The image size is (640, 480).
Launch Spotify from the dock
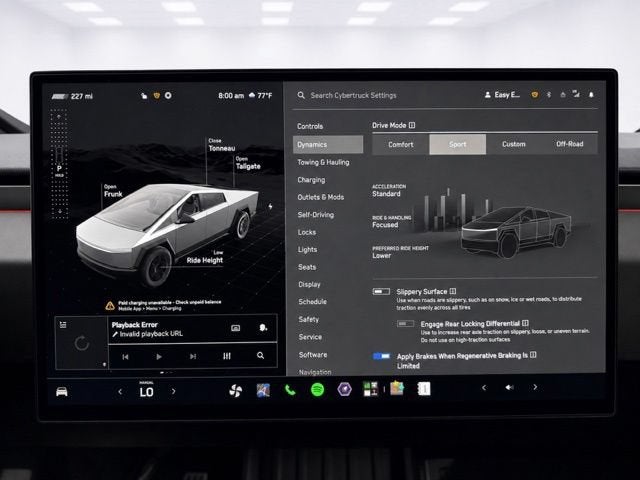click(x=318, y=390)
